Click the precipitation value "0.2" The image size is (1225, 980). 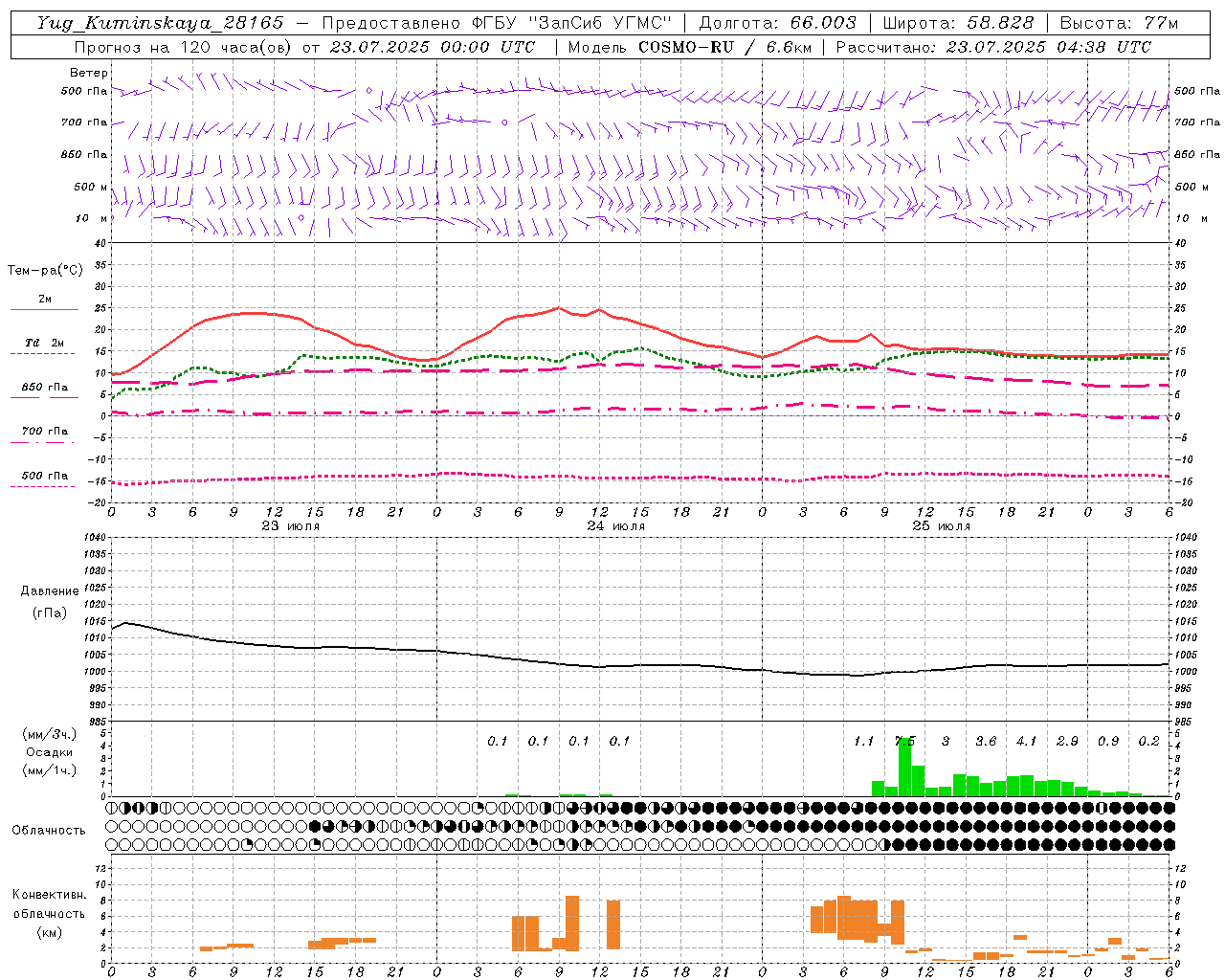click(1148, 741)
